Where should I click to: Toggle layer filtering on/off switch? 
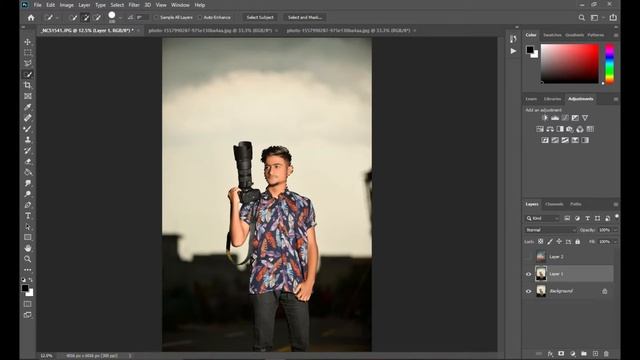[617, 216]
